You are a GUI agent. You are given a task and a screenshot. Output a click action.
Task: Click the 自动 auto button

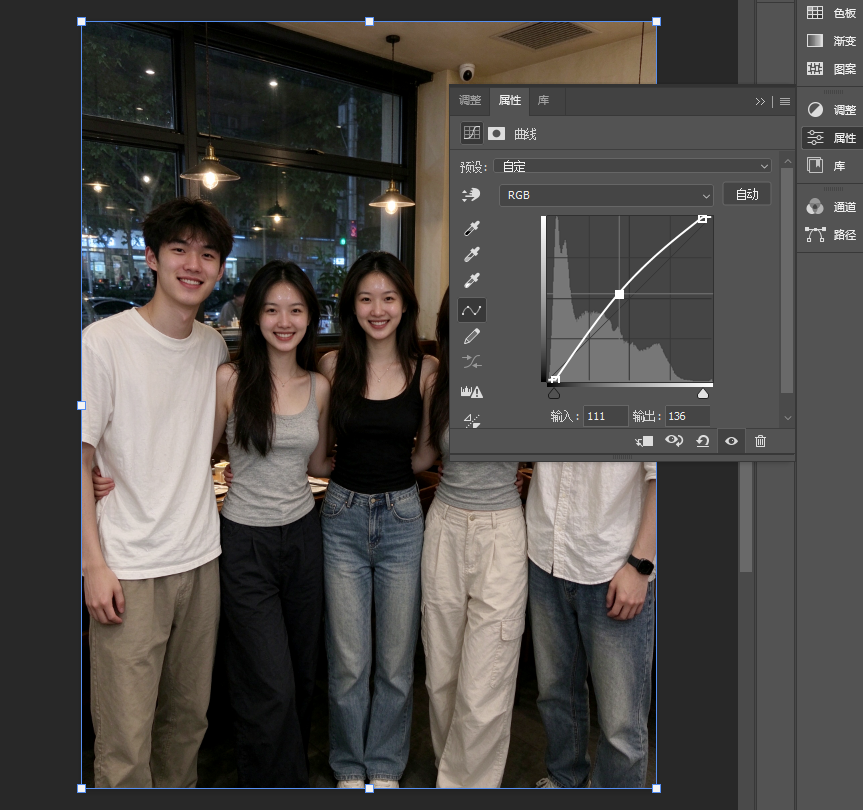pos(747,194)
